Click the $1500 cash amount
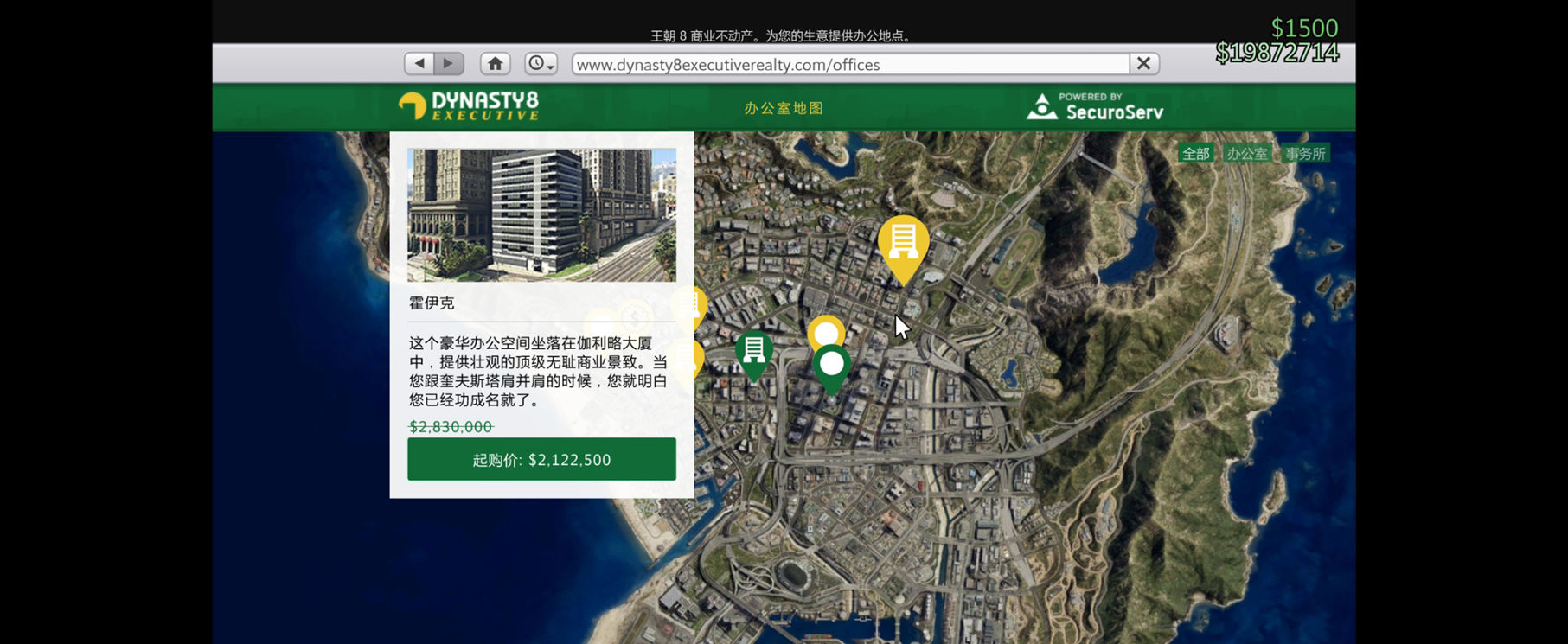The image size is (1568, 644). 1304,28
